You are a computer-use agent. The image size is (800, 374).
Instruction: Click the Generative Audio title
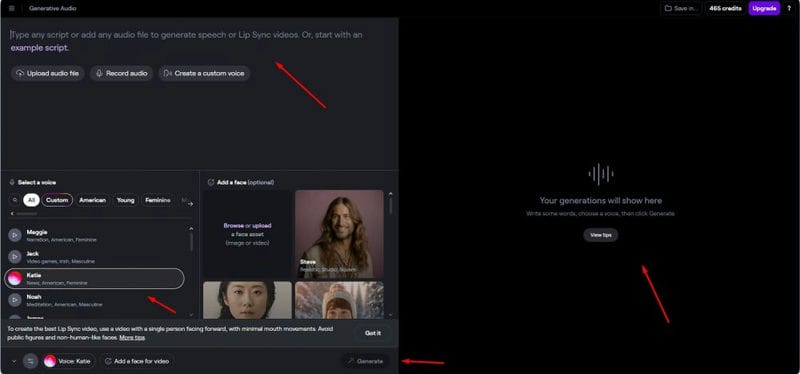click(x=53, y=8)
